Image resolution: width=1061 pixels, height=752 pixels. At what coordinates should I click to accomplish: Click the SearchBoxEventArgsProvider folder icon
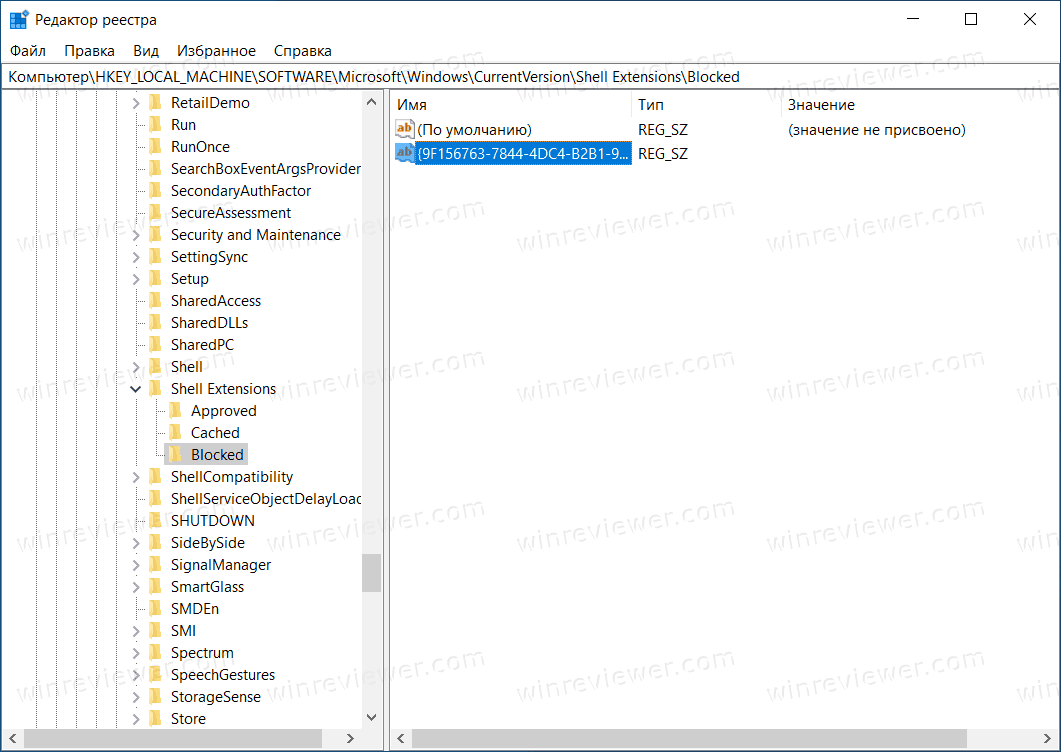156,169
